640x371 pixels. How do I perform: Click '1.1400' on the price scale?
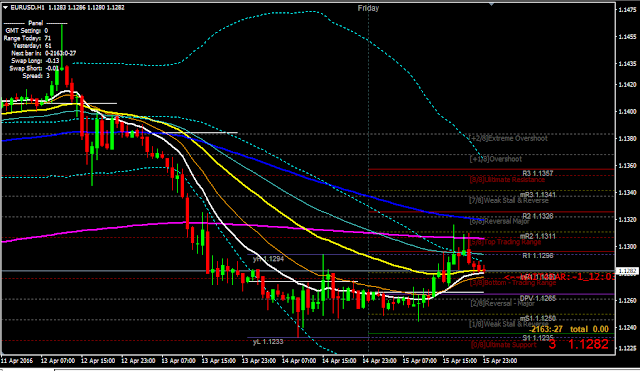628,111
